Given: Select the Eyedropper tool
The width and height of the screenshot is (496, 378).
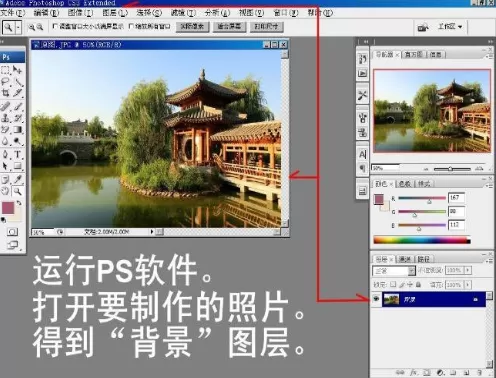Looking at the screenshot, I should (x=18, y=180).
